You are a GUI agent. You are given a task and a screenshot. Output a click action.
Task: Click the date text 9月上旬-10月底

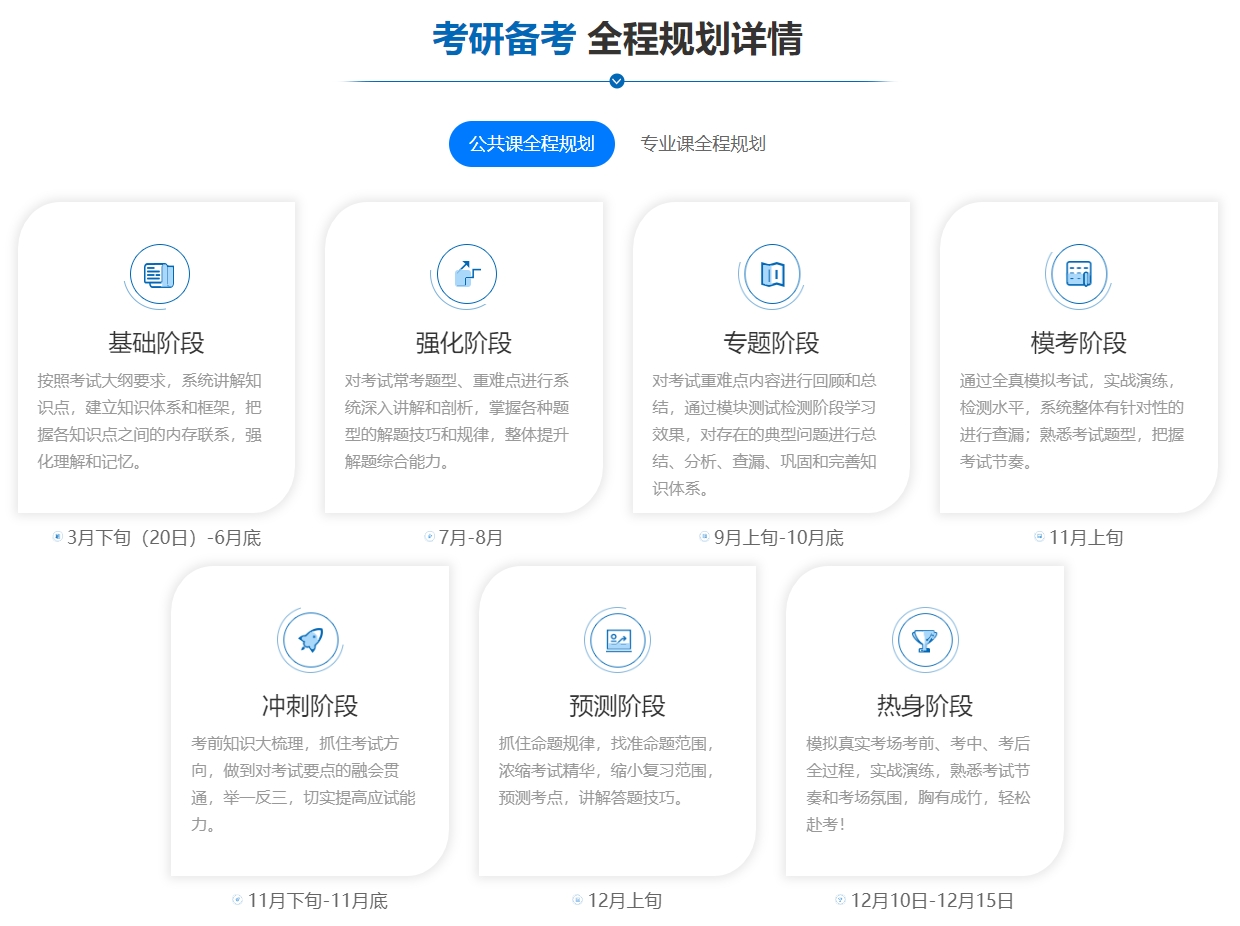pos(779,538)
